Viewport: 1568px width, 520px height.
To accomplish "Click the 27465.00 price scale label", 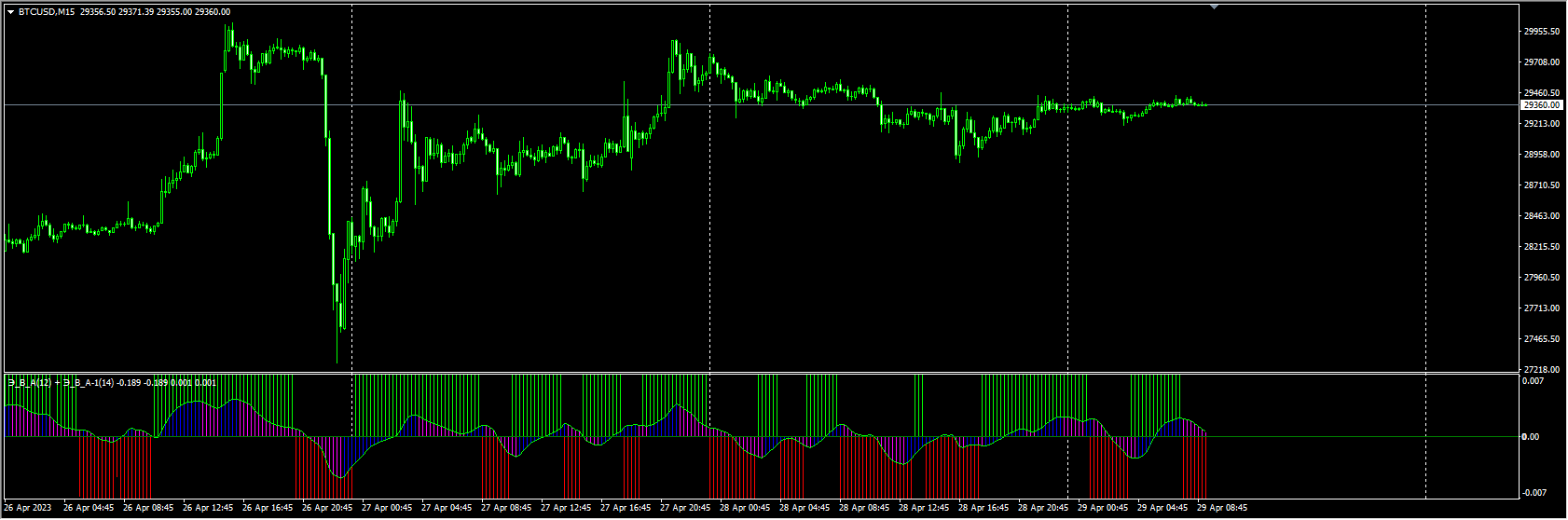I will click(1542, 339).
